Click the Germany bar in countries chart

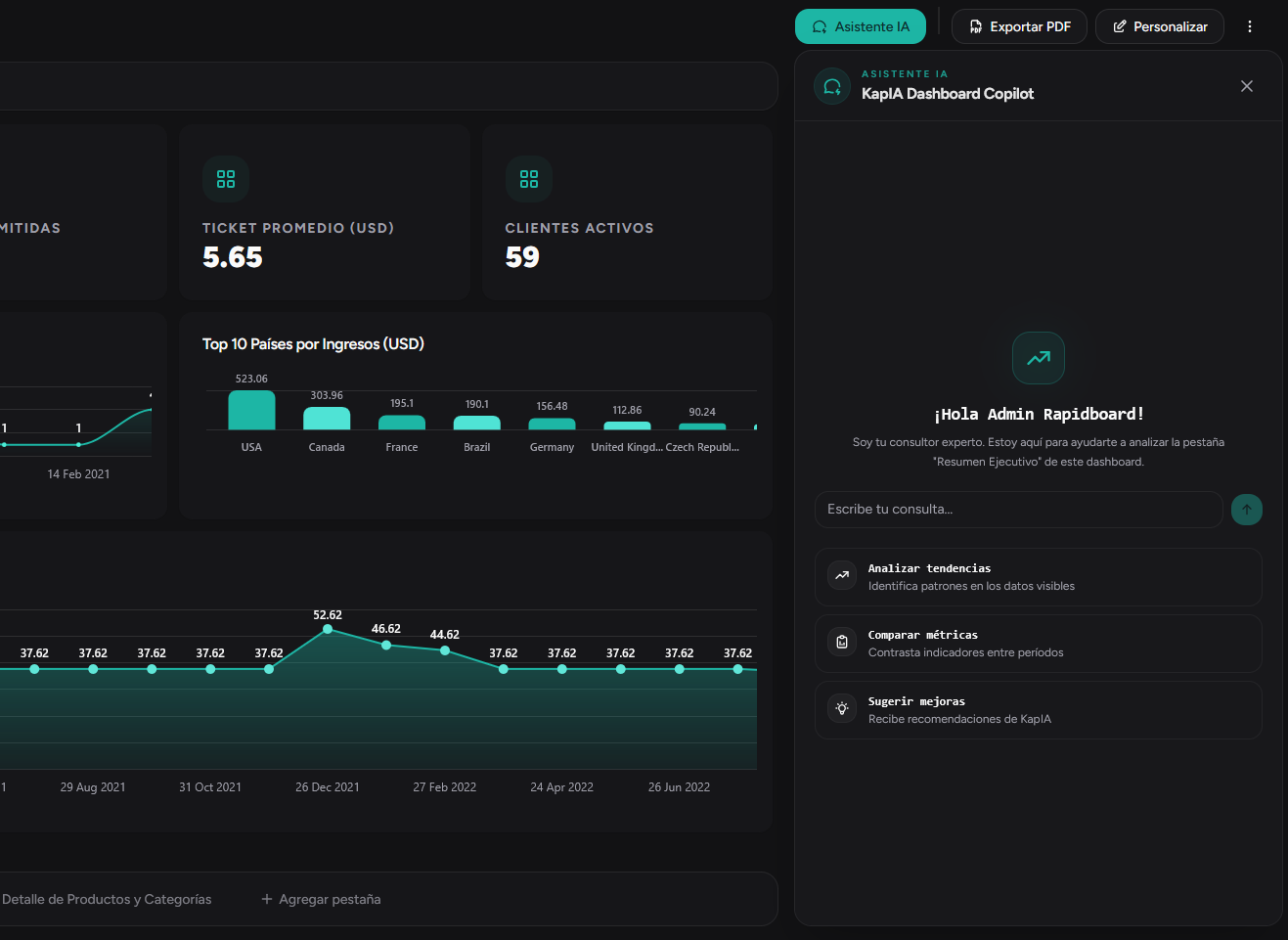pos(552,424)
